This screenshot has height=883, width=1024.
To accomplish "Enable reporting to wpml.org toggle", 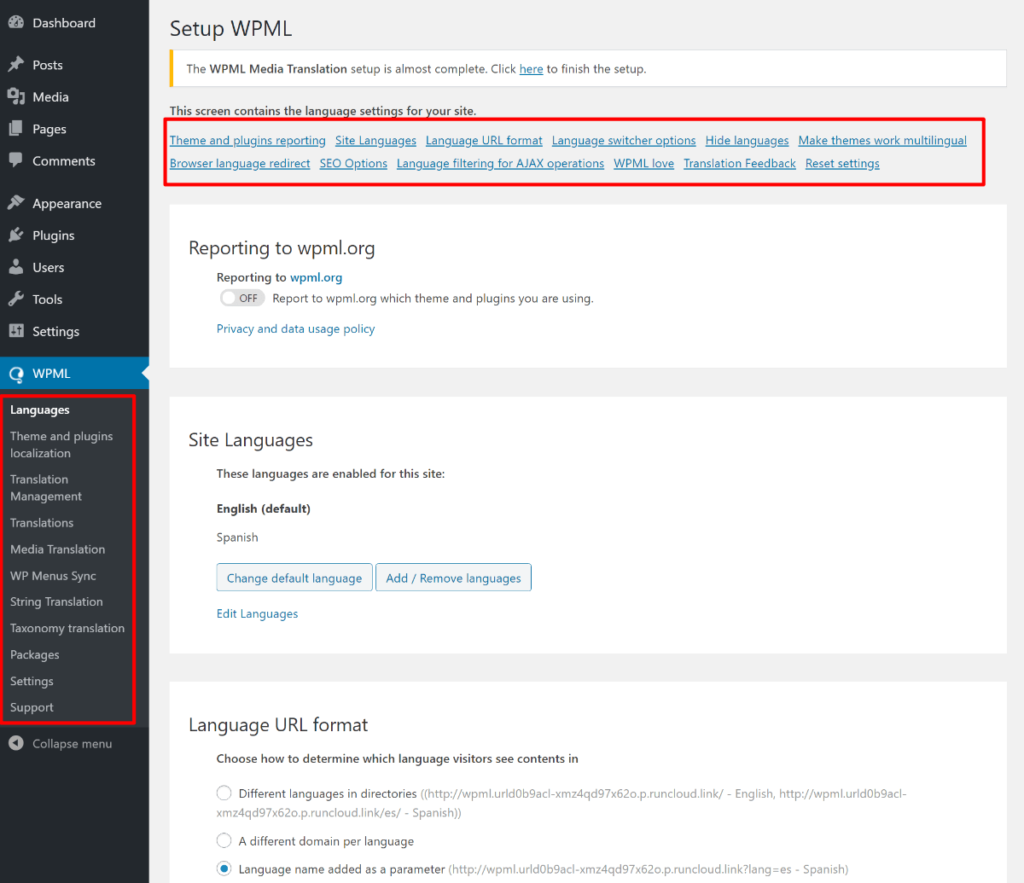I will point(241,297).
